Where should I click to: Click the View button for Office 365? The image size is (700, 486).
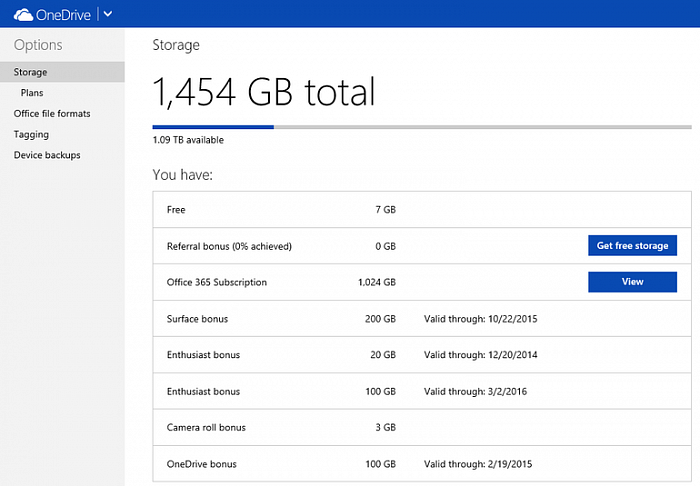coord(632,282)
